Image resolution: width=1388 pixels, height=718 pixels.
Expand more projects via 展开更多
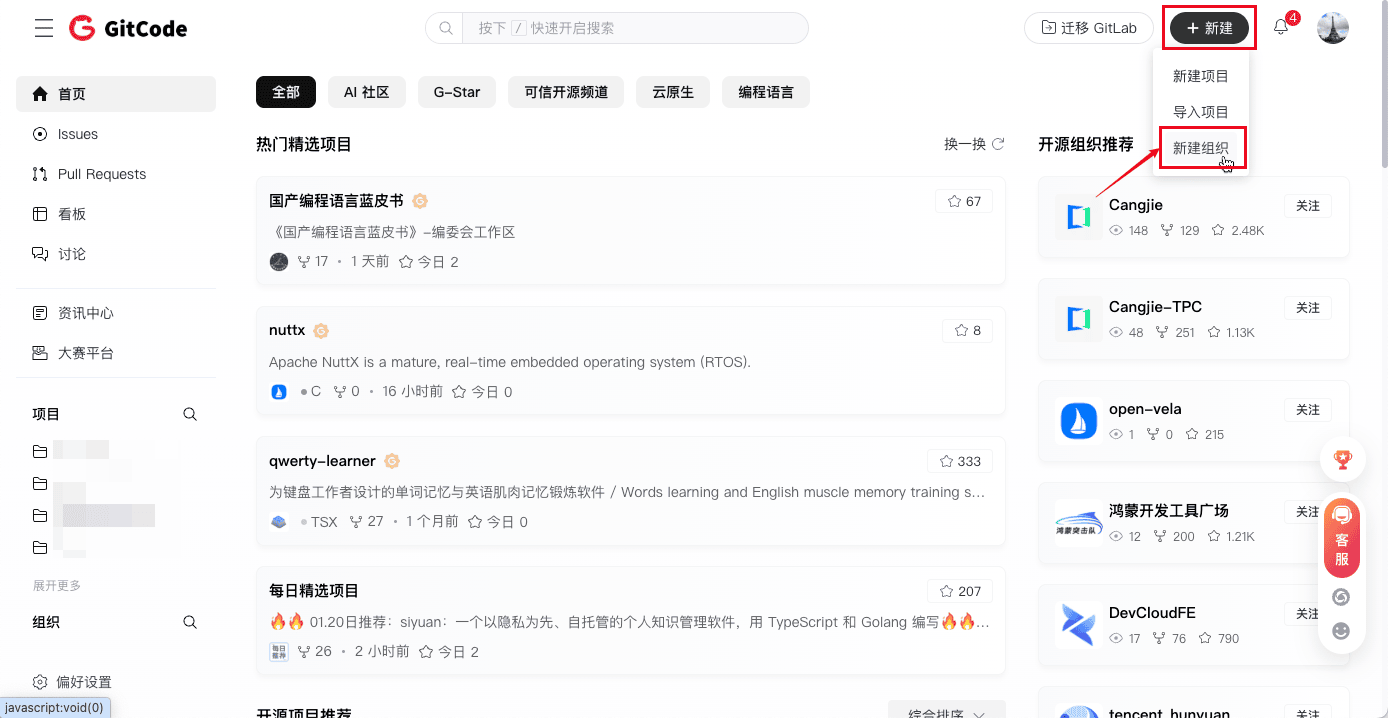[57, 585]
